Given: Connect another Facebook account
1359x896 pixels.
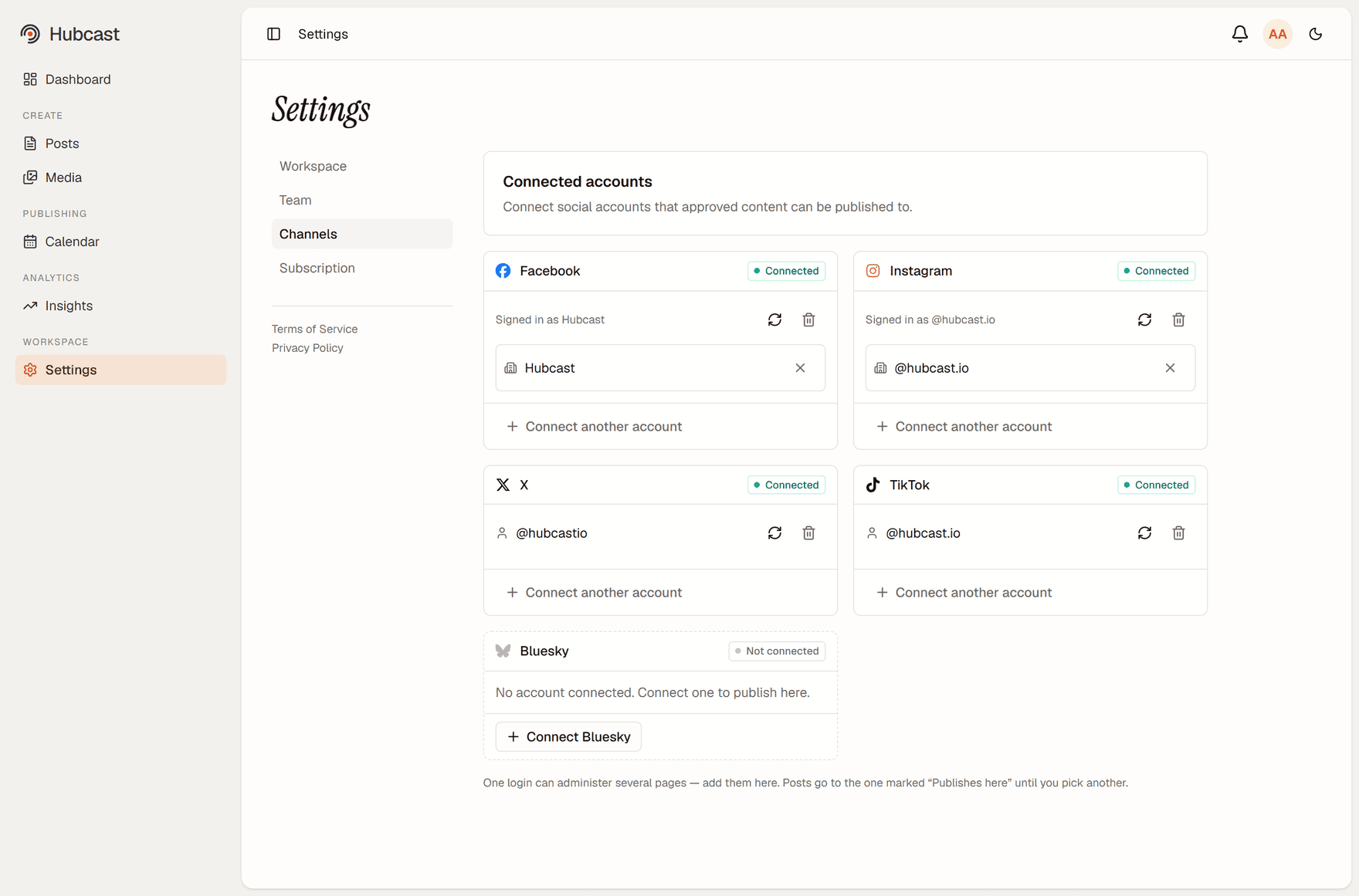Looking at the screenshot, I should click(595, 427).
